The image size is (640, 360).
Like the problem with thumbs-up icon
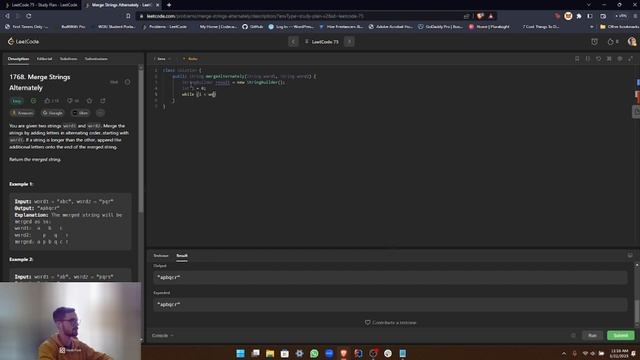click(x=52, y=101)
